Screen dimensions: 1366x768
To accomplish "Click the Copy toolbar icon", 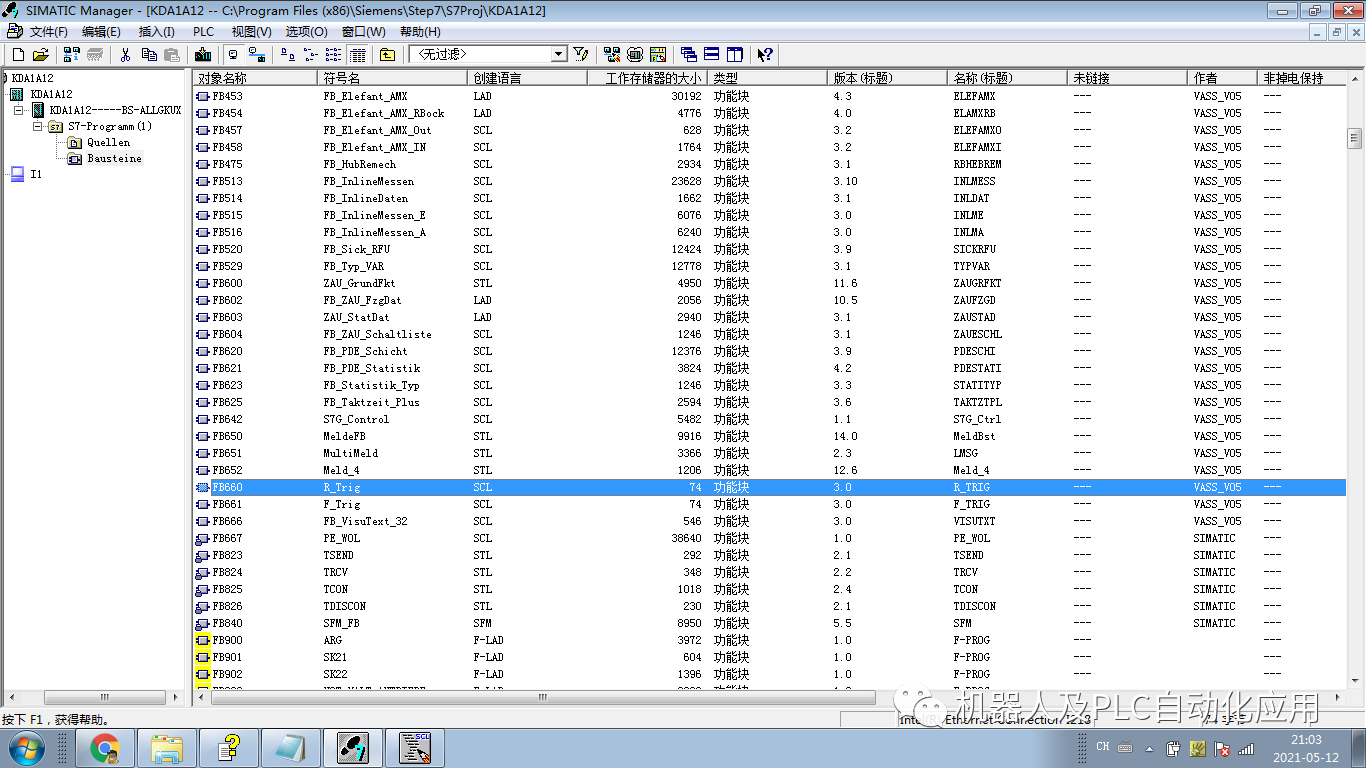I will [149, 54].
